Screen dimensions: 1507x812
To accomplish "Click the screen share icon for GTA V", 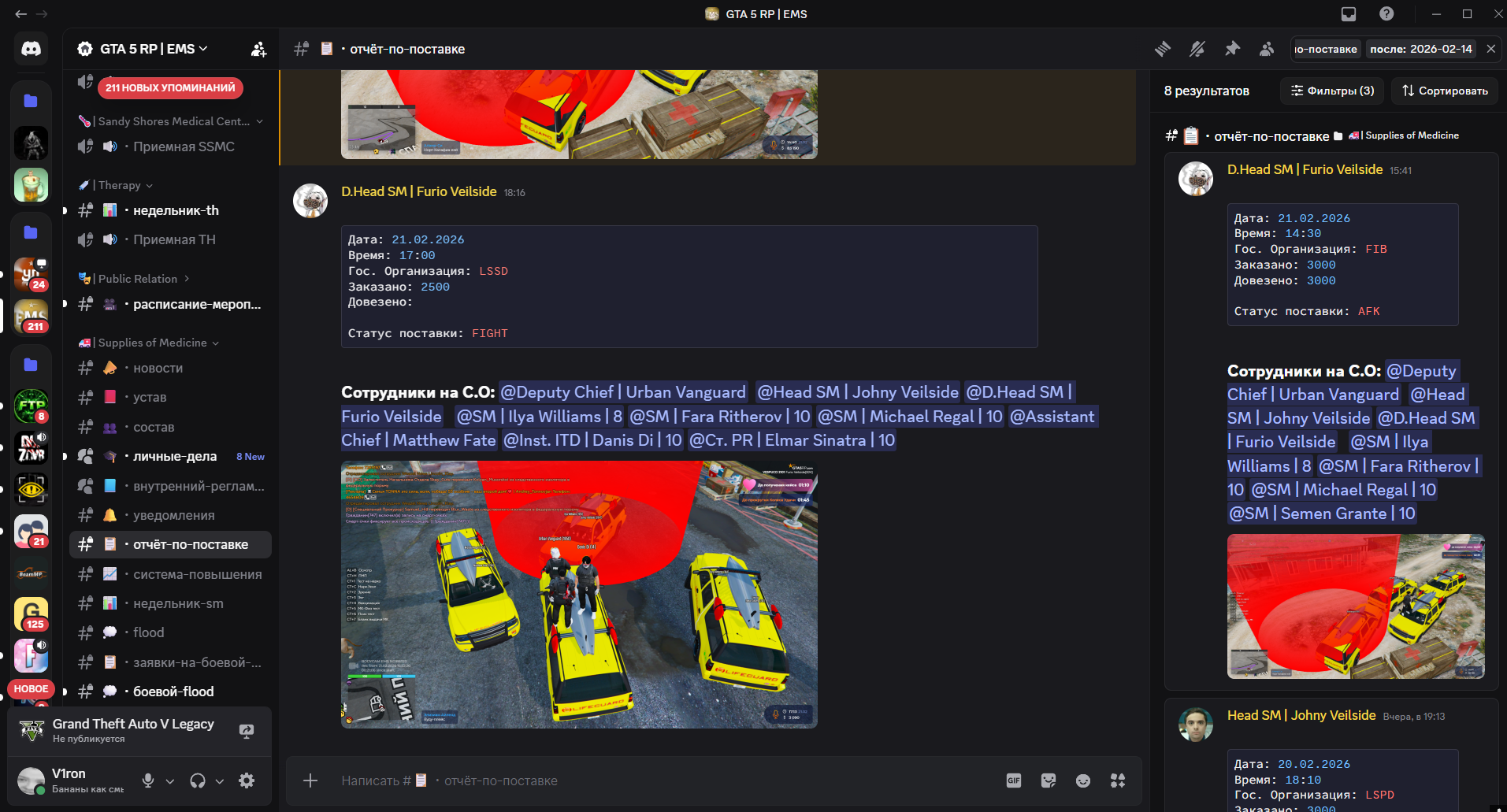I will tap(247, 731).
